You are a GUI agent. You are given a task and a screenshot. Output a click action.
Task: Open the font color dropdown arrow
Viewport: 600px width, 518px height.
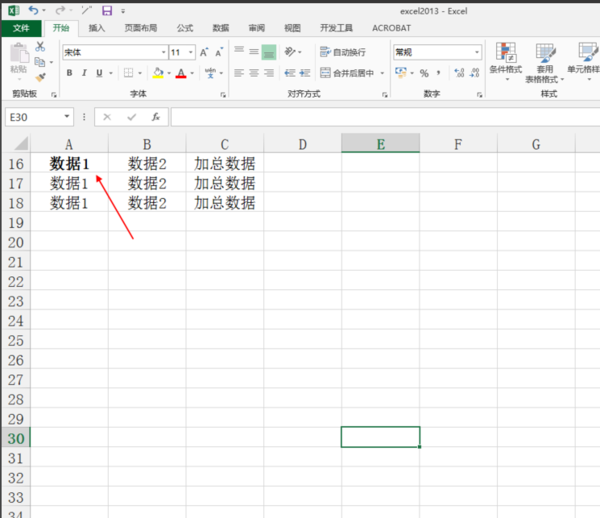click(x=192, y=73)
